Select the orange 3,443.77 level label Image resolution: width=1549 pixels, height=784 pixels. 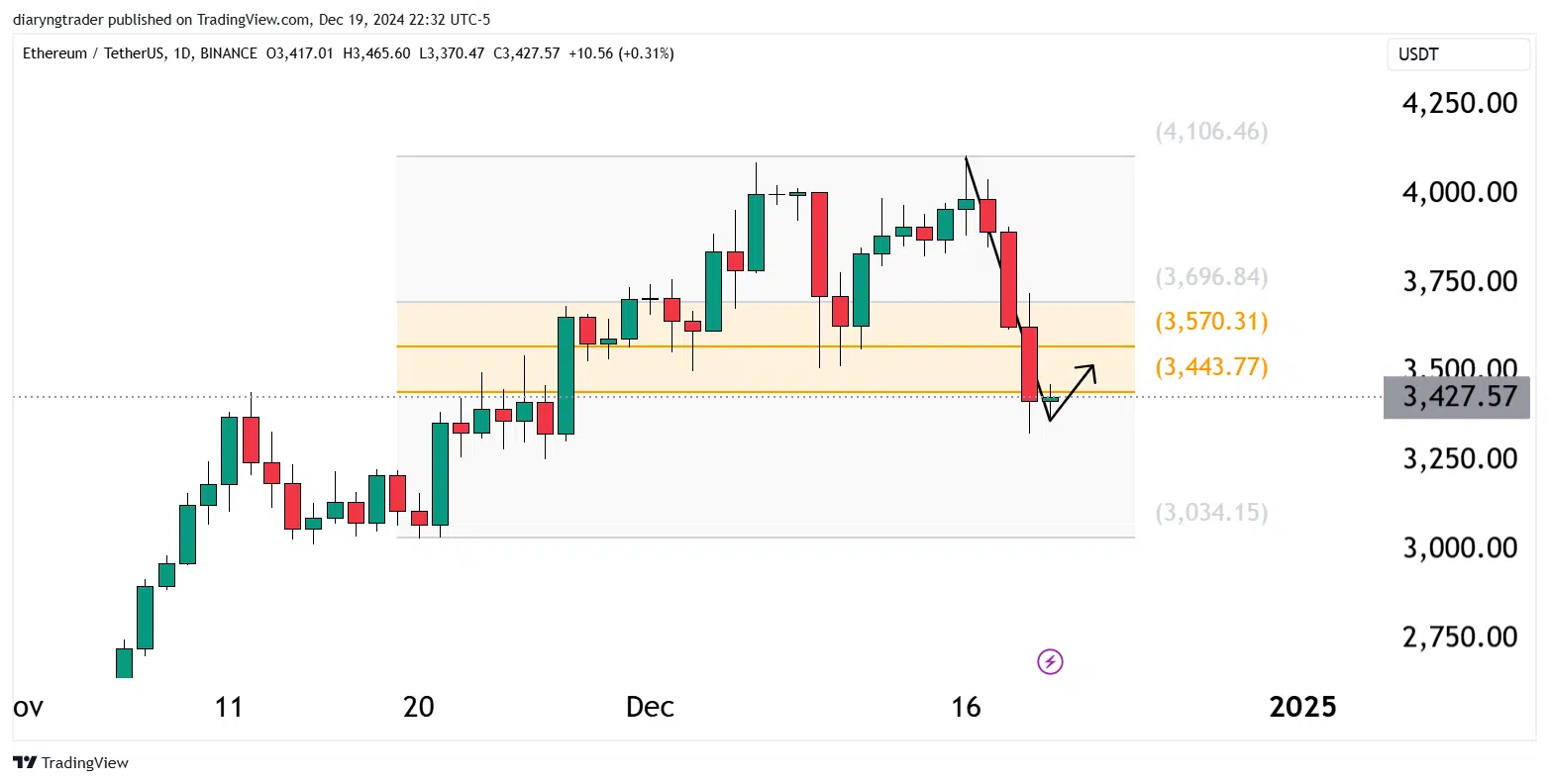1211,367
